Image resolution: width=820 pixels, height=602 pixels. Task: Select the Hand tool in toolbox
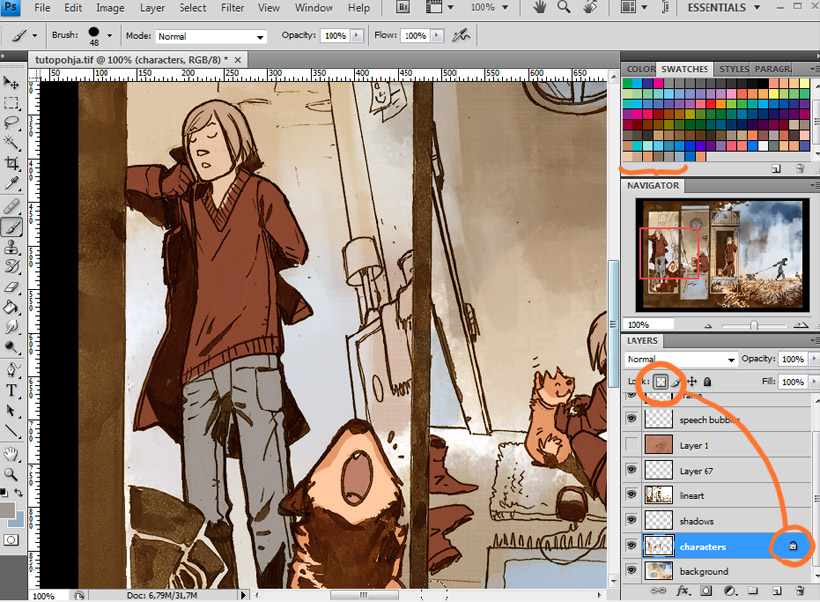pyautogui.click(x=12, y=453)
